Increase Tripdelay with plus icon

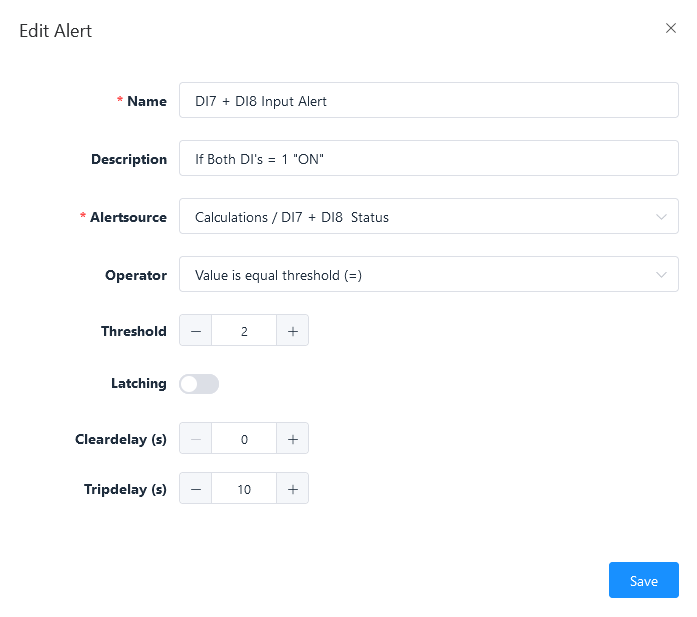click(x=292, y=489)
